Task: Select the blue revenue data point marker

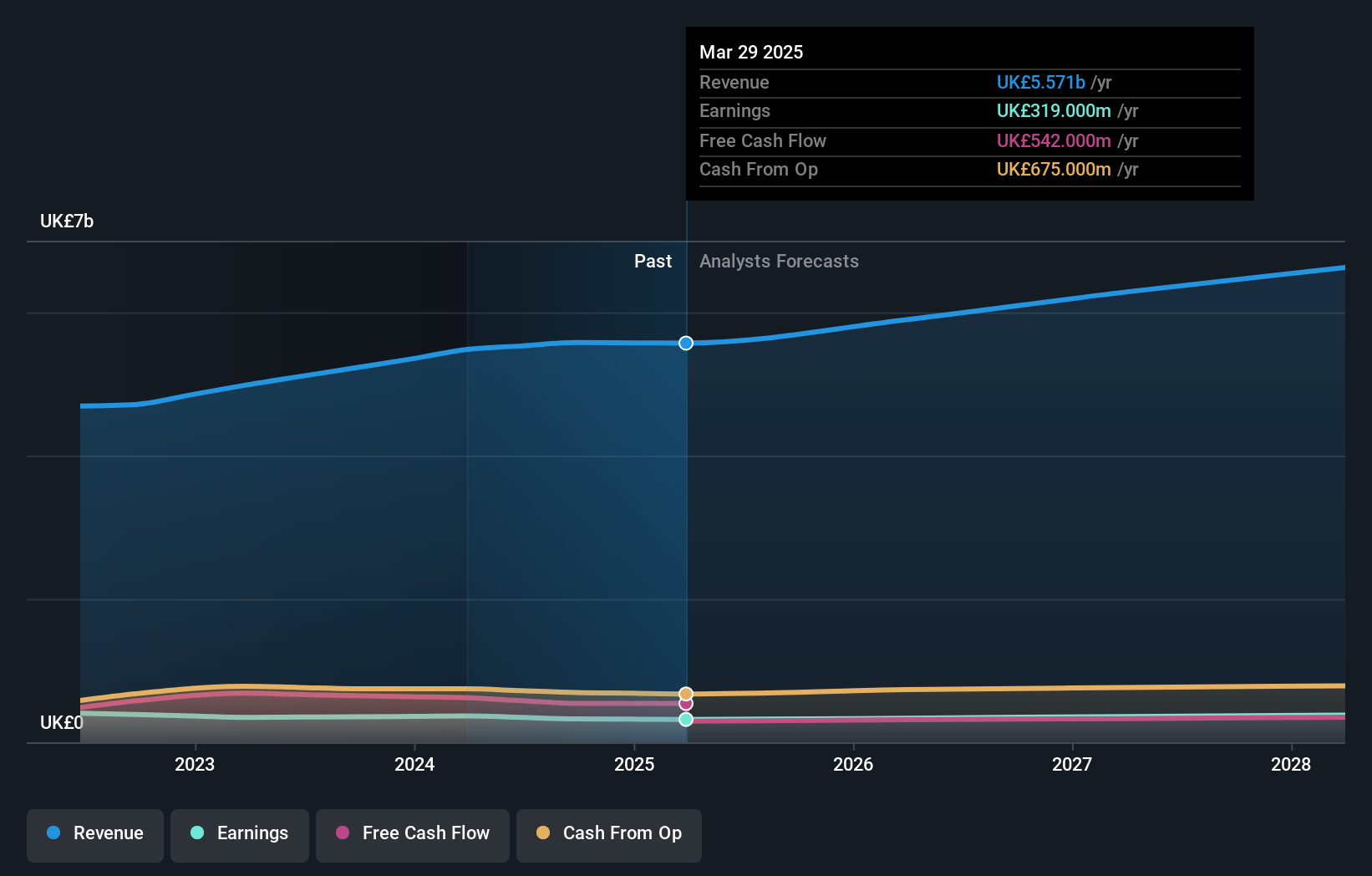Action: pyautogui.click(x=685, y=343)
